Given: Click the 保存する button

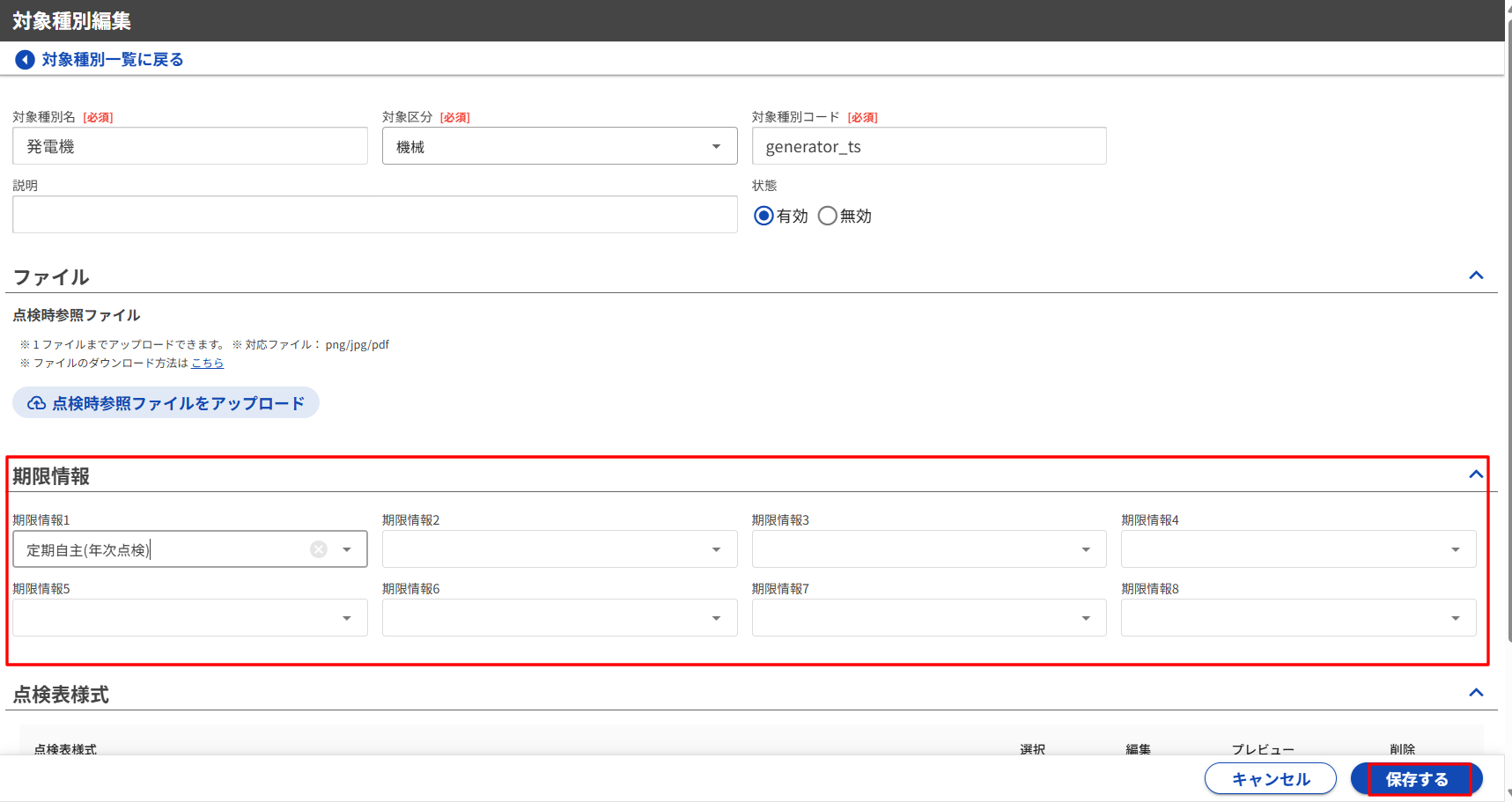Looking at the screenshot, I should tap(1416, 779).
